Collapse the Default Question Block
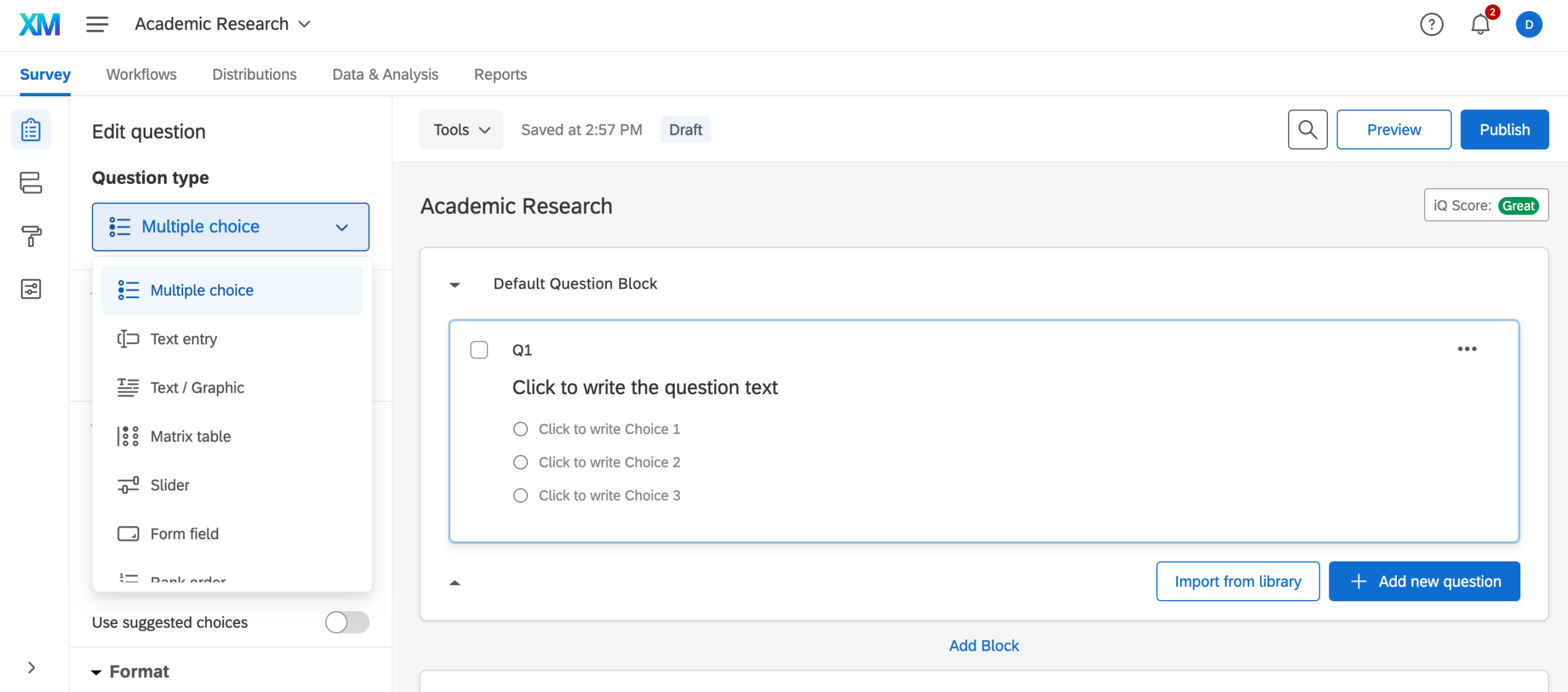 pos(454,284)
